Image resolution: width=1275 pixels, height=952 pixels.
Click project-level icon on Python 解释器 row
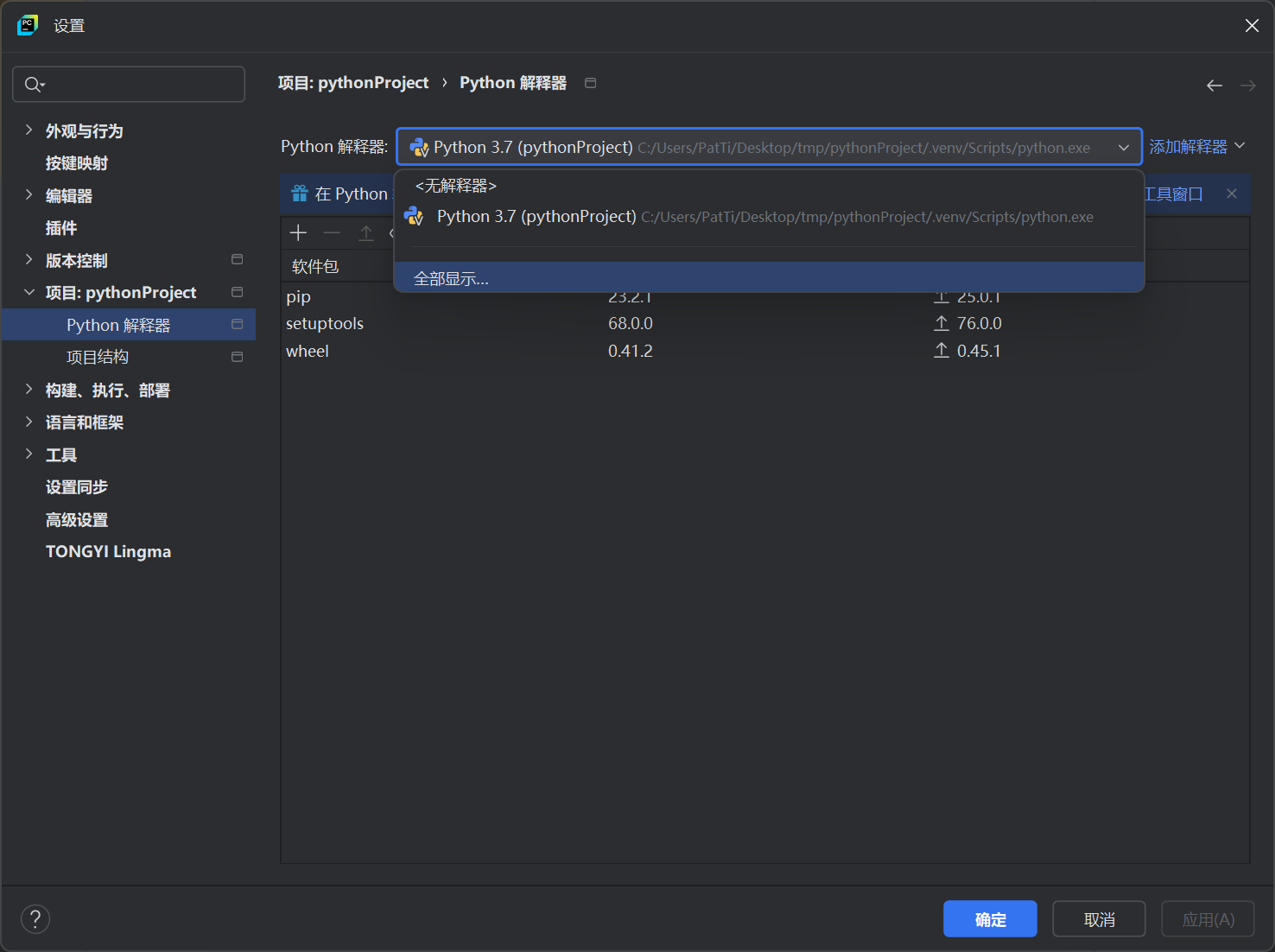(x=238, y=324)
